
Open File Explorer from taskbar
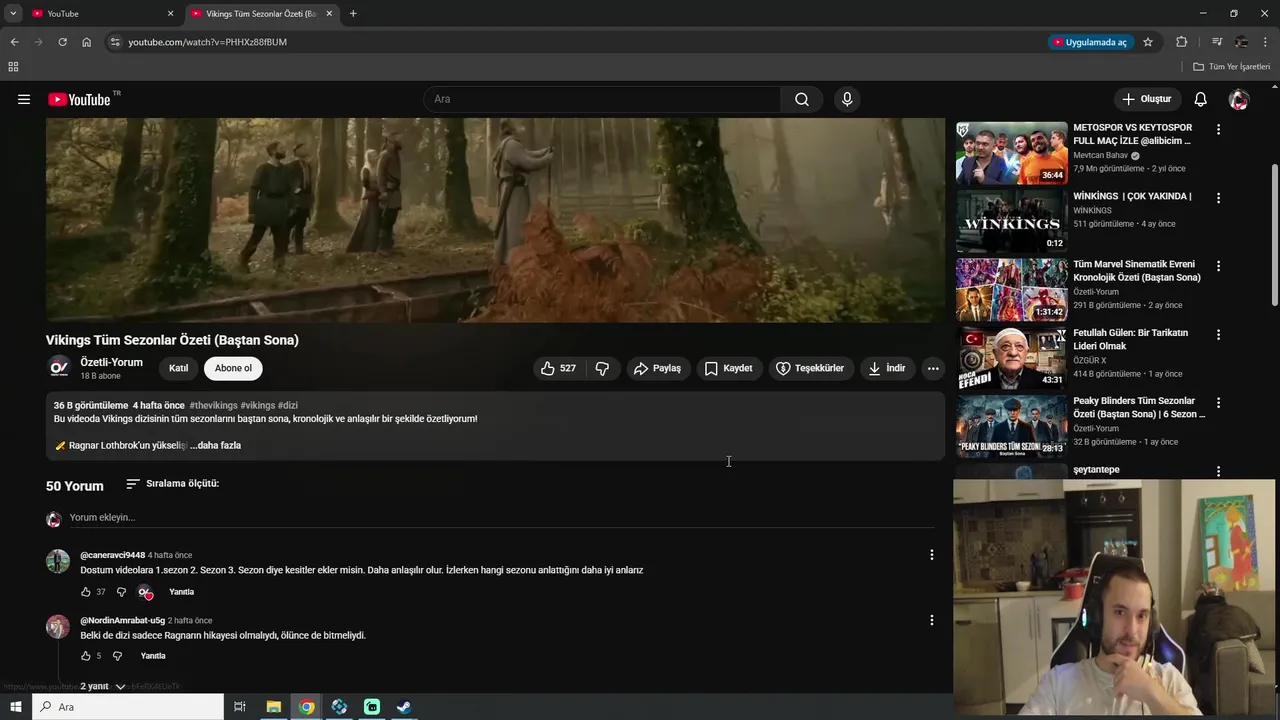(273, 707)
